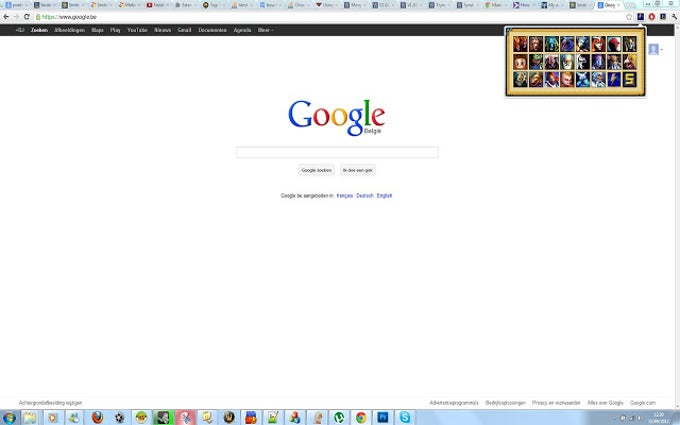680x425 pixels.
Task: Click the yellow S icon in the popup grid
Action: point(630,79)
